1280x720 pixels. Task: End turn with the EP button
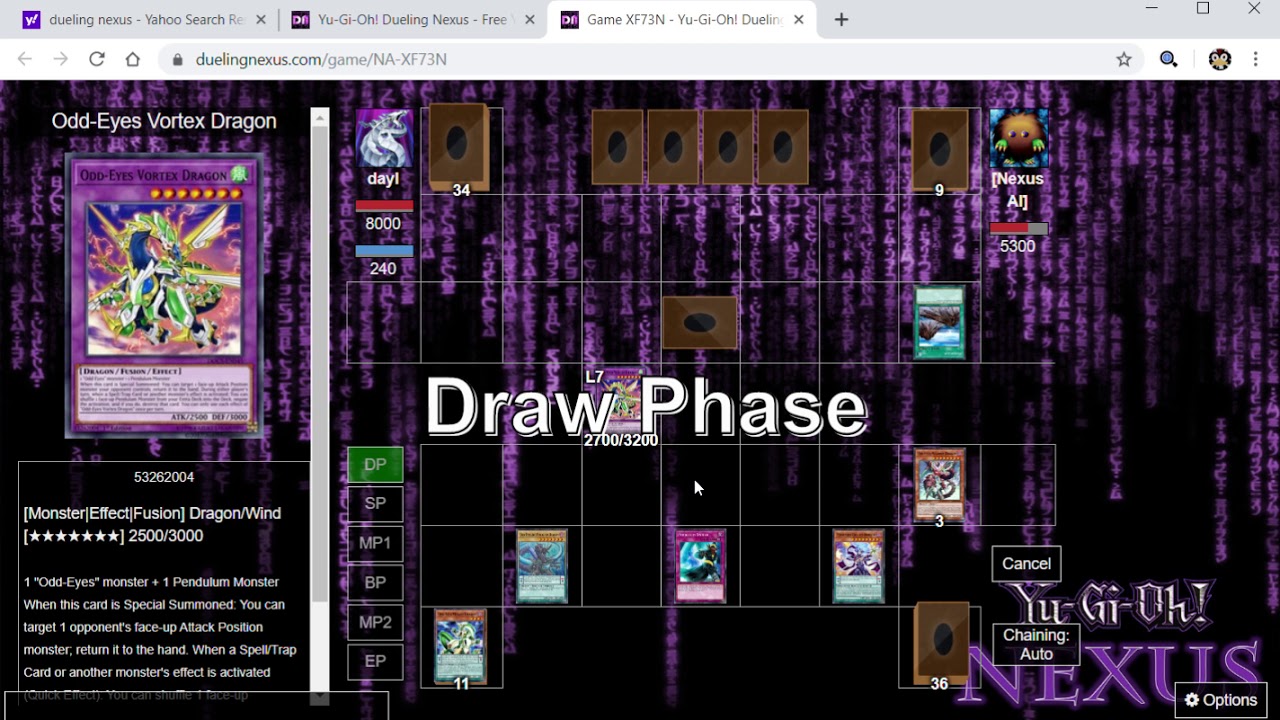(375, 661)
